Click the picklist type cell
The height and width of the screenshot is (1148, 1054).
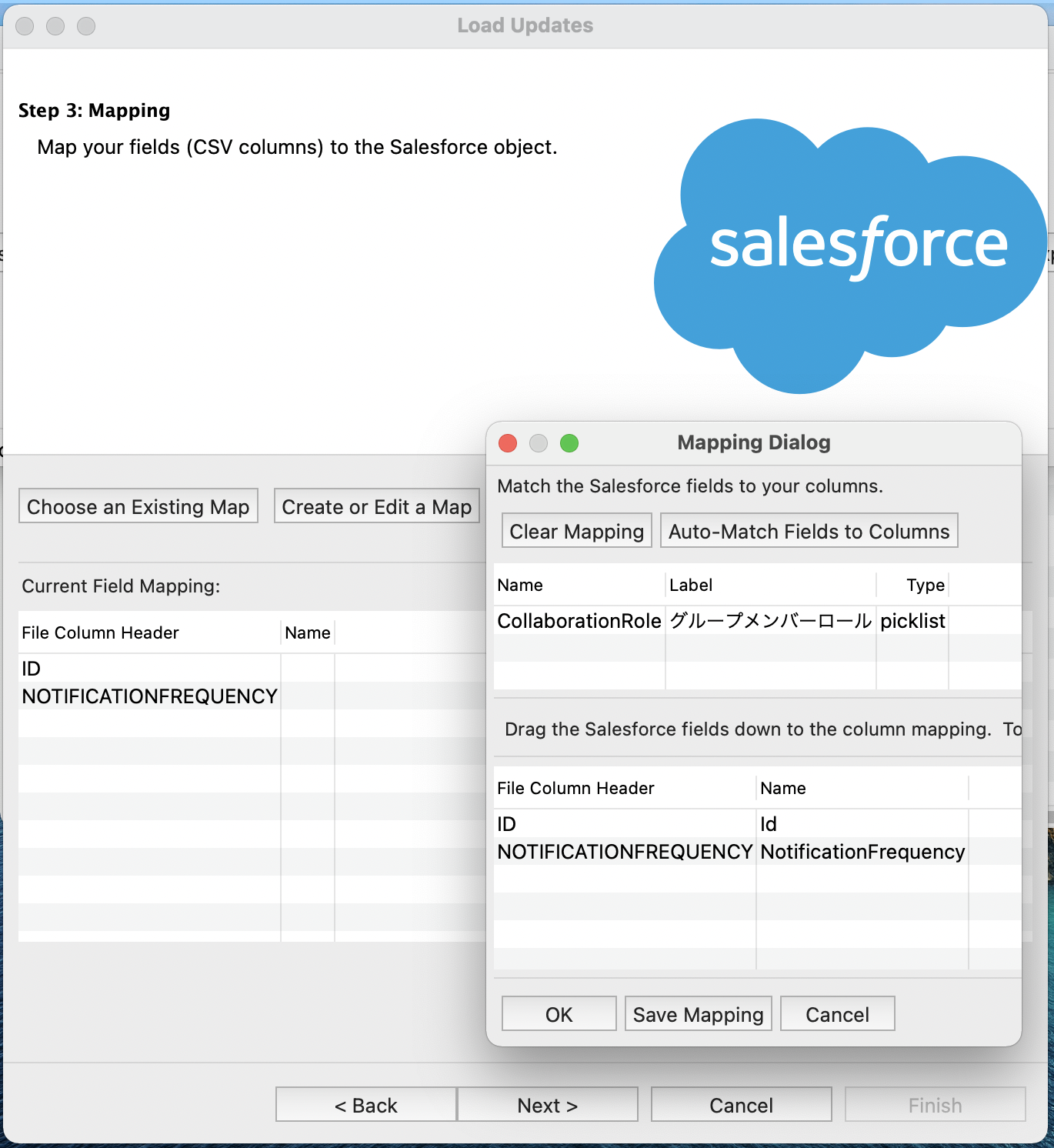point(912,621)
